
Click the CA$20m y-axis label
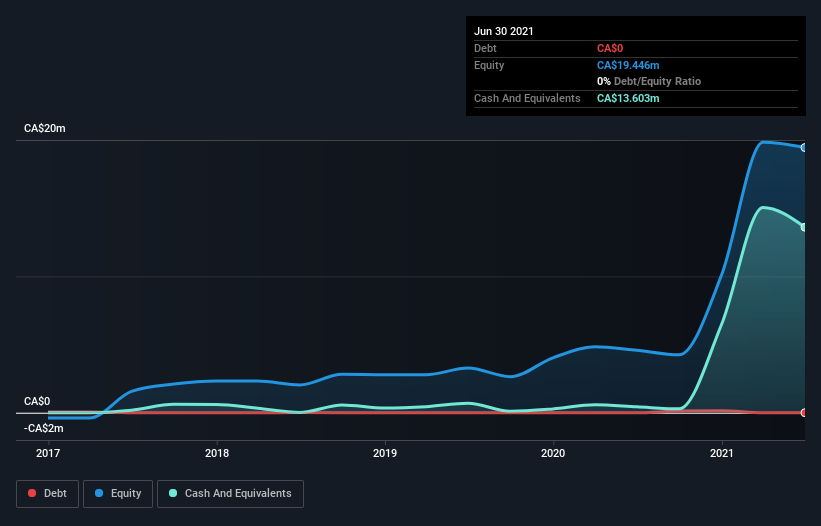click(45, 128)
